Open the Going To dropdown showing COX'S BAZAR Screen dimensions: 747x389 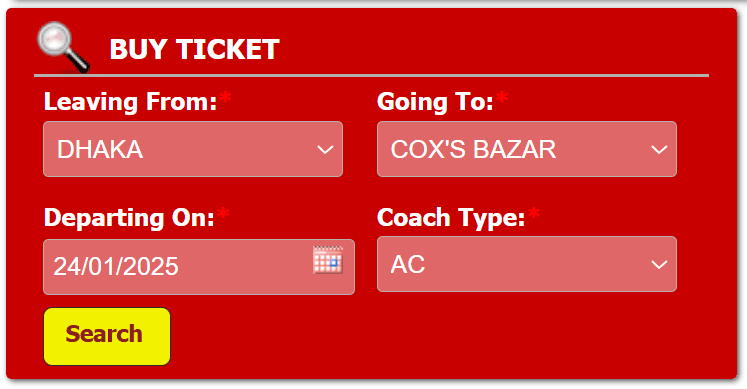click(527, 149)
